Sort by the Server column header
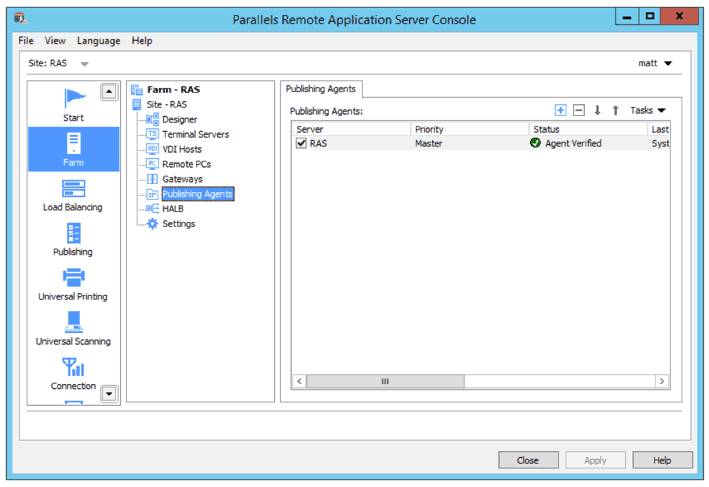This screenshot has height=487, width=709. (x=351, y=129)
